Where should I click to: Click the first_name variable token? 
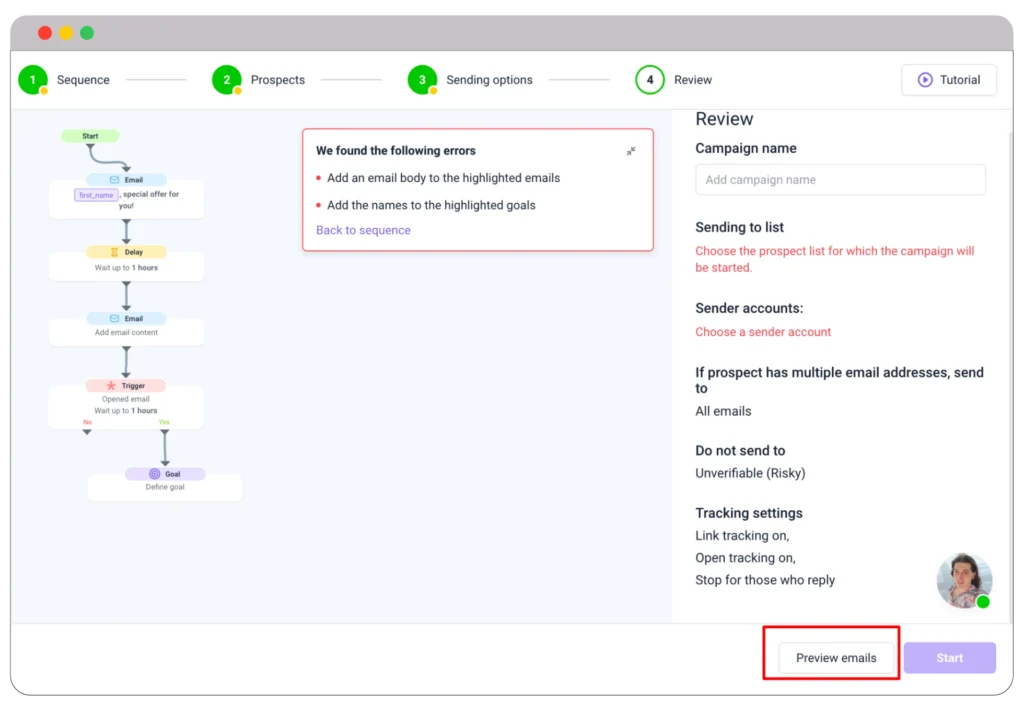(94, 195)
